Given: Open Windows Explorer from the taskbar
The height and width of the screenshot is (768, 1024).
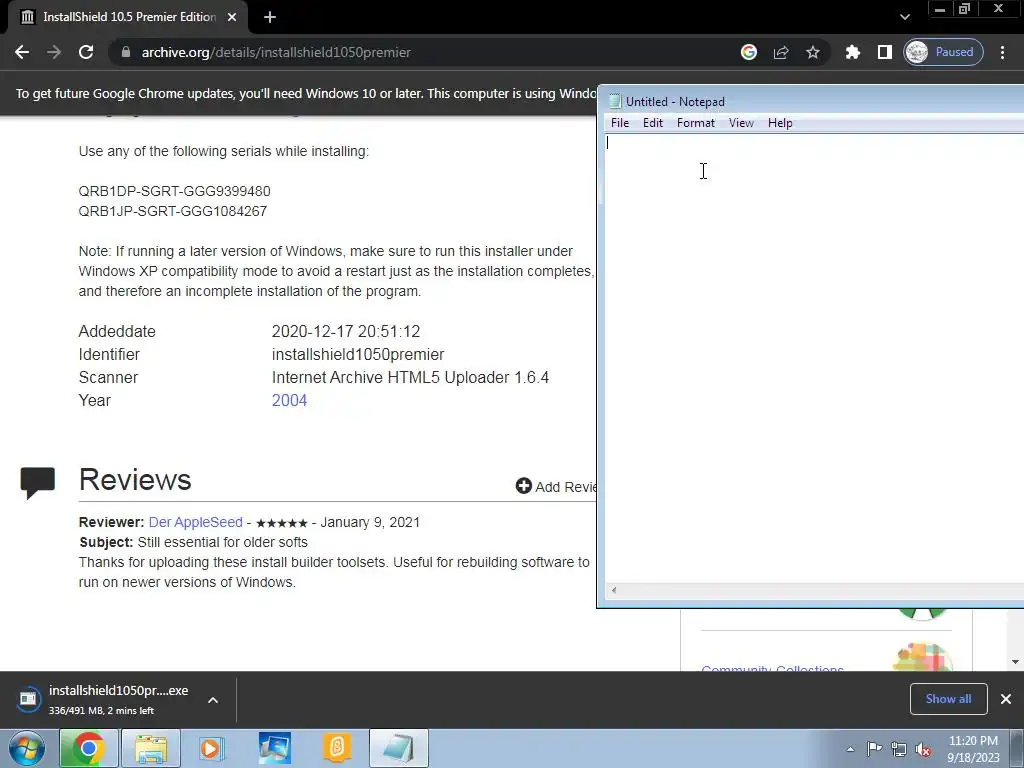Looking at the screenshot, I should [x=151, y=748].
